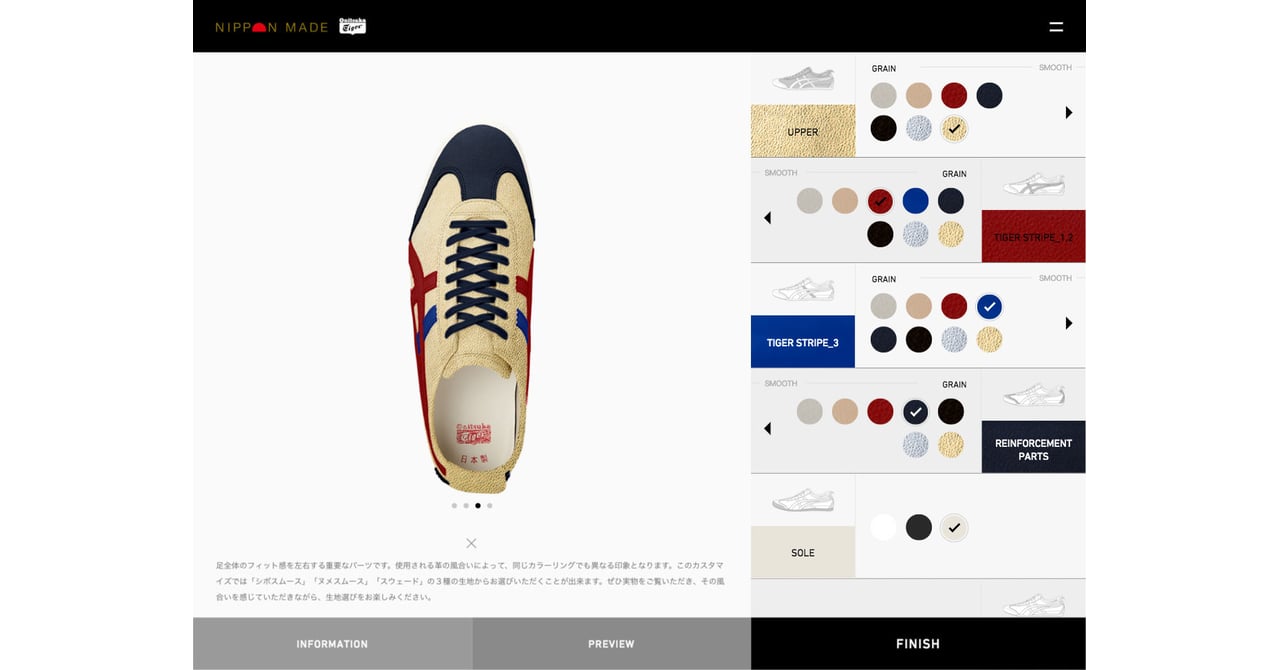Open the INFORMATION tab
Image resolution: width=1280 pixels, height=670 pixels.
pyautogui.click(x=332, y=644)
